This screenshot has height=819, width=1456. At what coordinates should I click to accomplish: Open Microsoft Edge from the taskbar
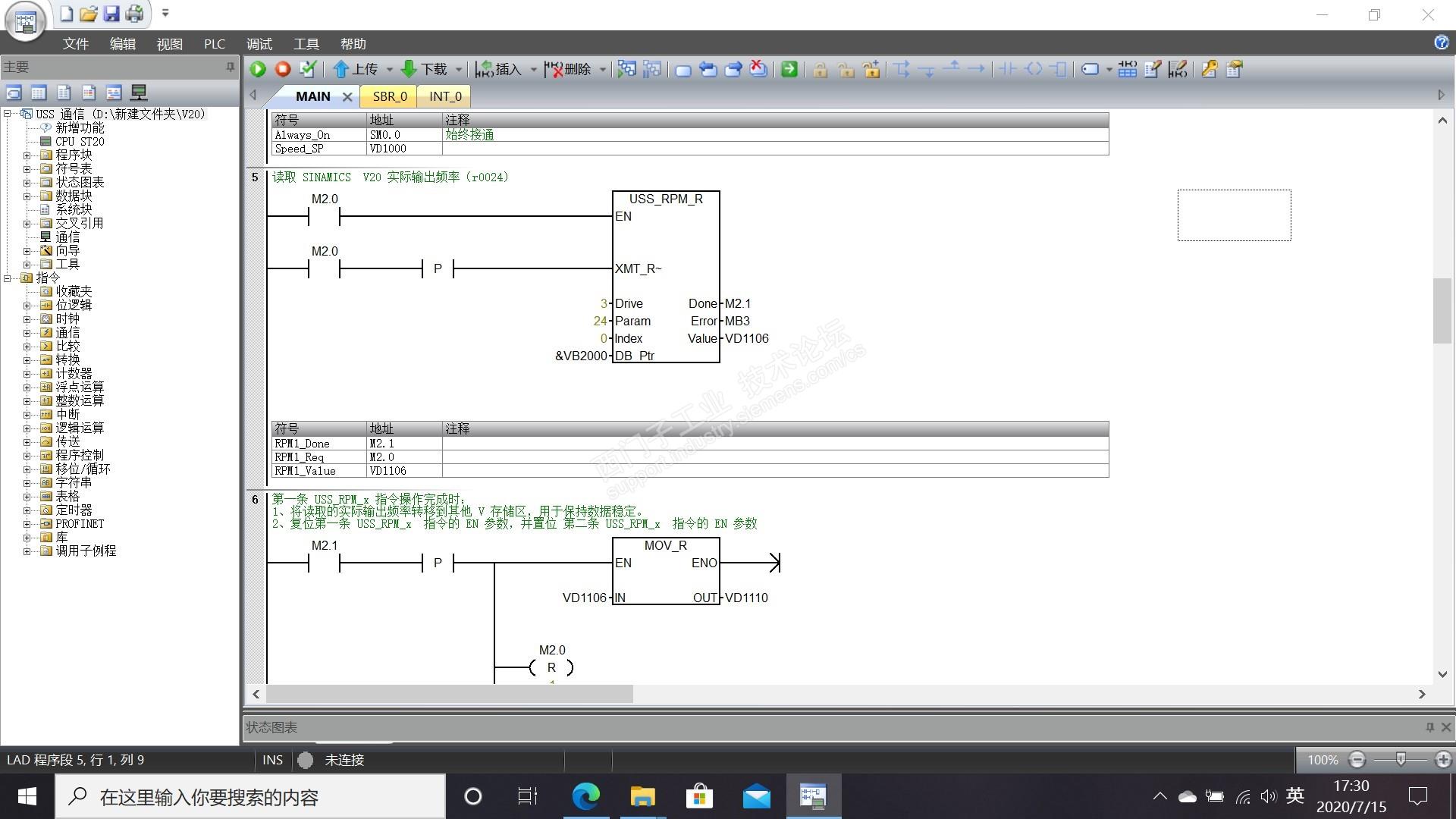click(585, 796)
